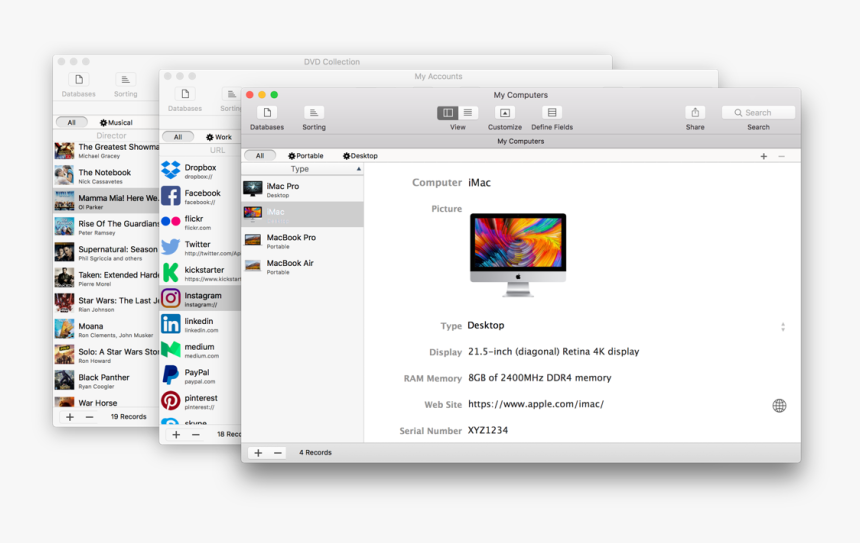The image size is (860, 543).
Task: Select Work filter in My Accounts window
Action: coord(219,137)
